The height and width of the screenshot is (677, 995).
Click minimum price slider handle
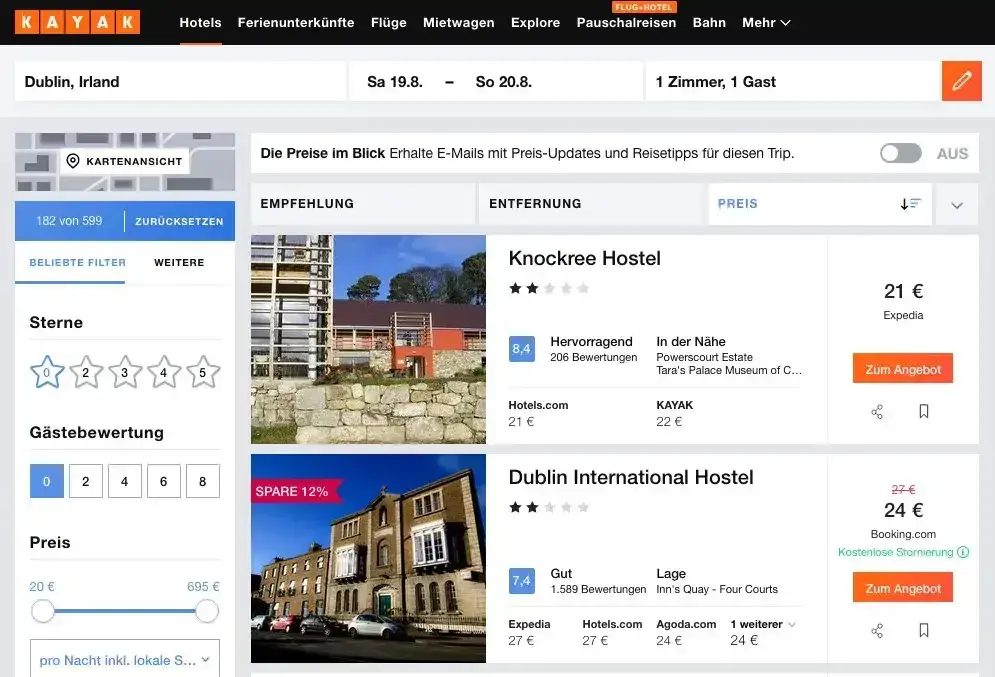coord(43,612)
